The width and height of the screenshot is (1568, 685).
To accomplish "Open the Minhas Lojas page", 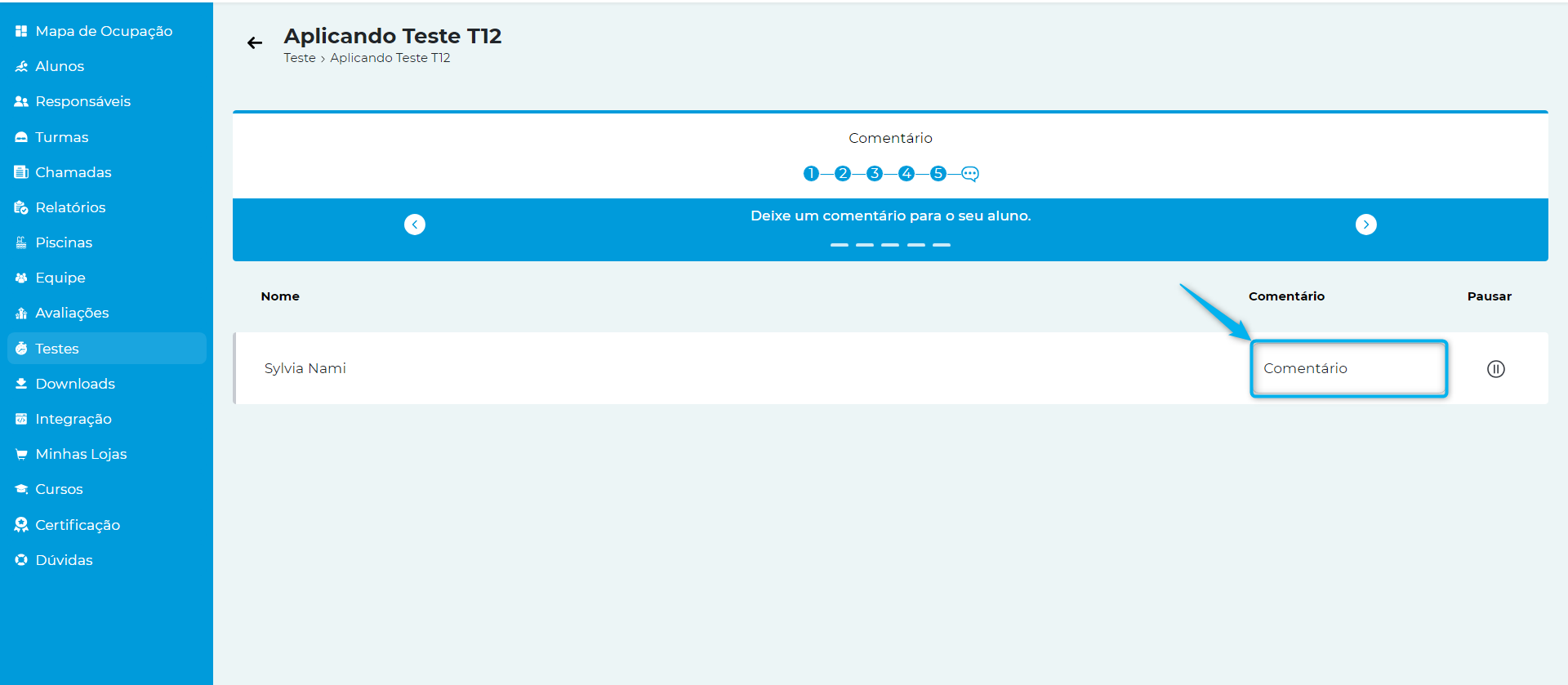I will coord(106,454).
